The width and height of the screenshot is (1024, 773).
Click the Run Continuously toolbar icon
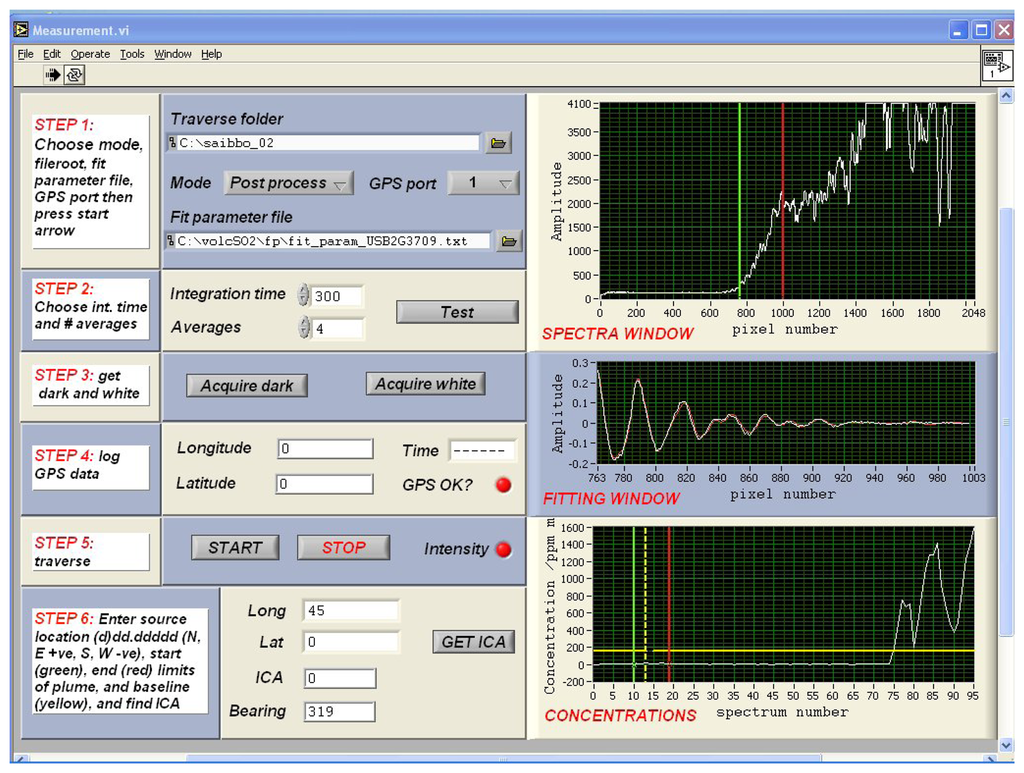coord(74,75)
